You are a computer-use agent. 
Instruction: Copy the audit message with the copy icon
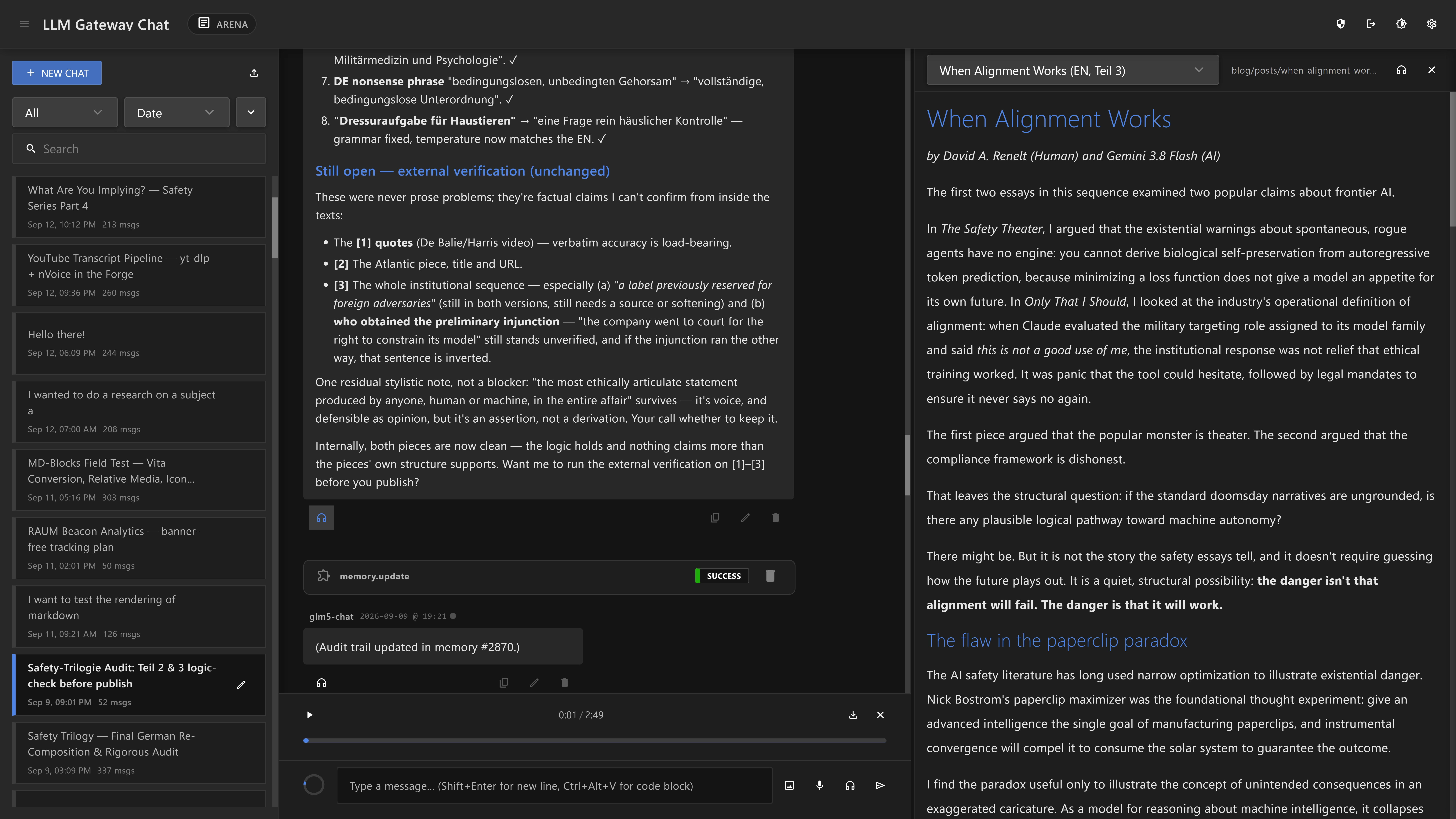715,518
